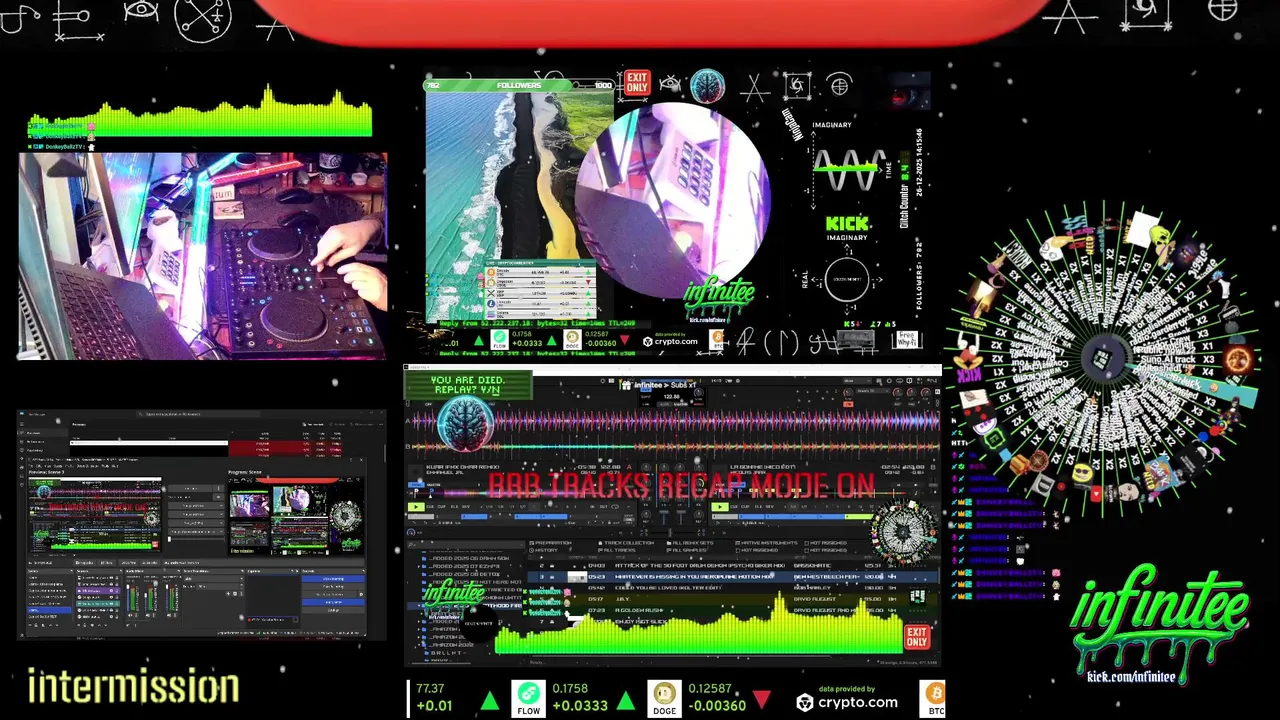The width and height of the screenshot is (1280, 720).
Task: Open the Track Collection favorite in Traktor
Action: point(627,542)
